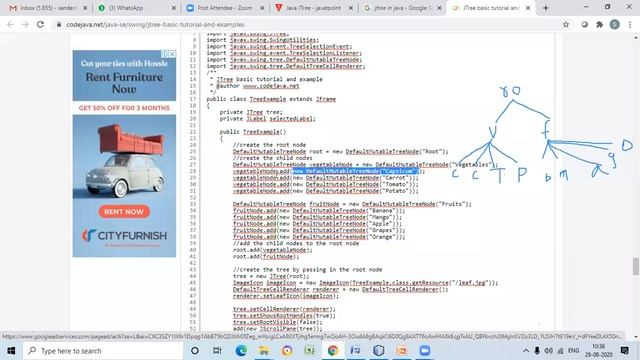Close the Rent Furniture ad
Viewport: 640px width, 360px height.
tap(172, 54)
